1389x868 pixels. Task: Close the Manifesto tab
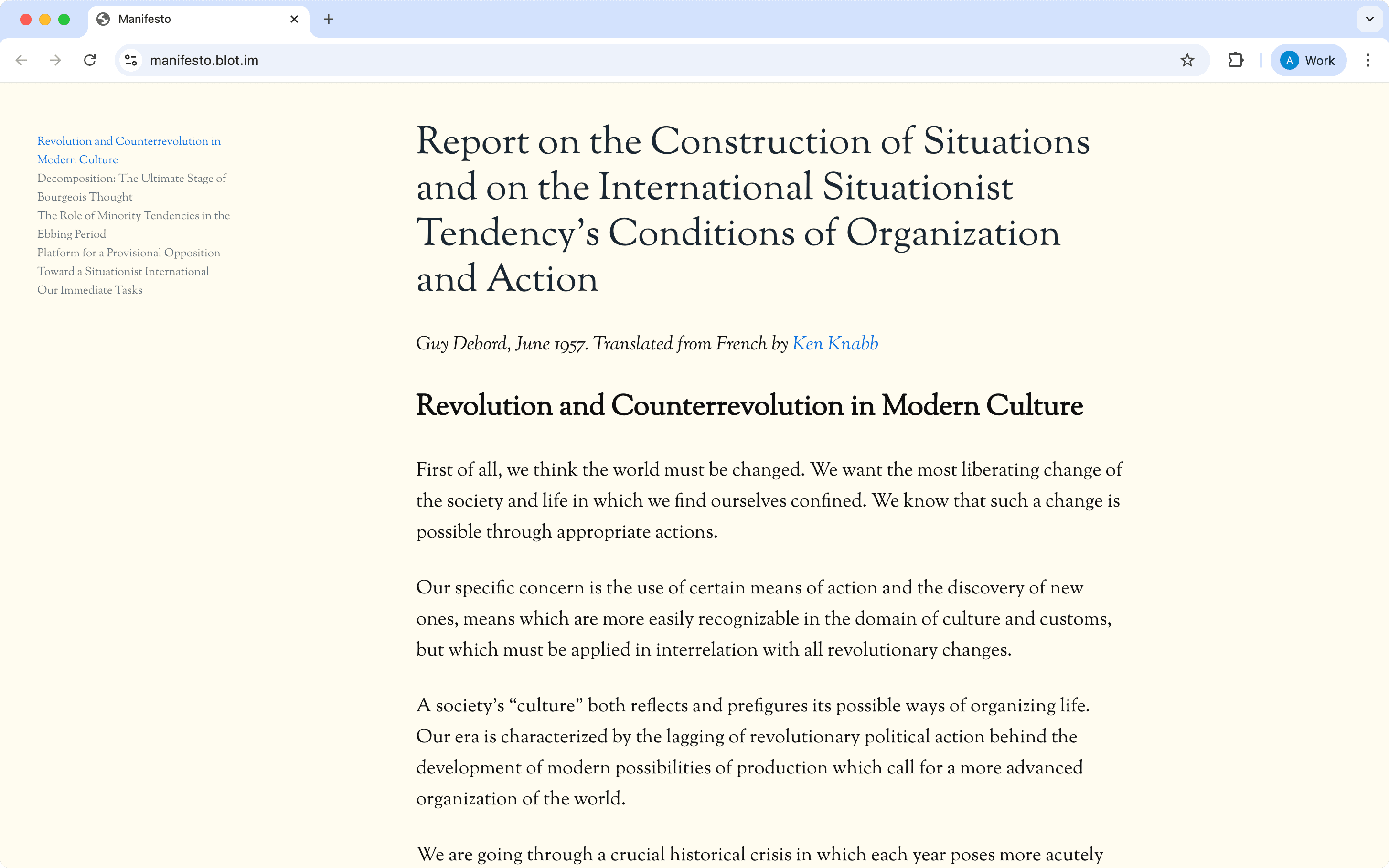point(294,19)
